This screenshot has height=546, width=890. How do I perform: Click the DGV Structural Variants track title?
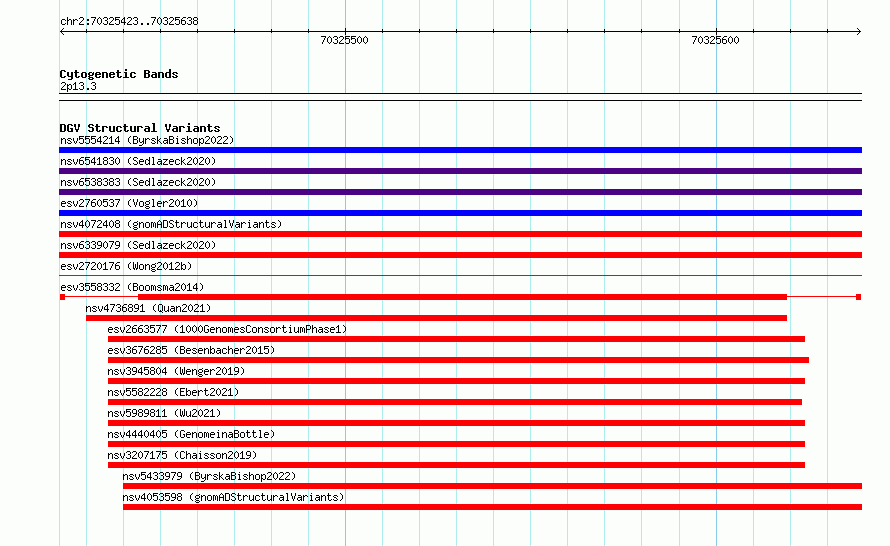140,128
